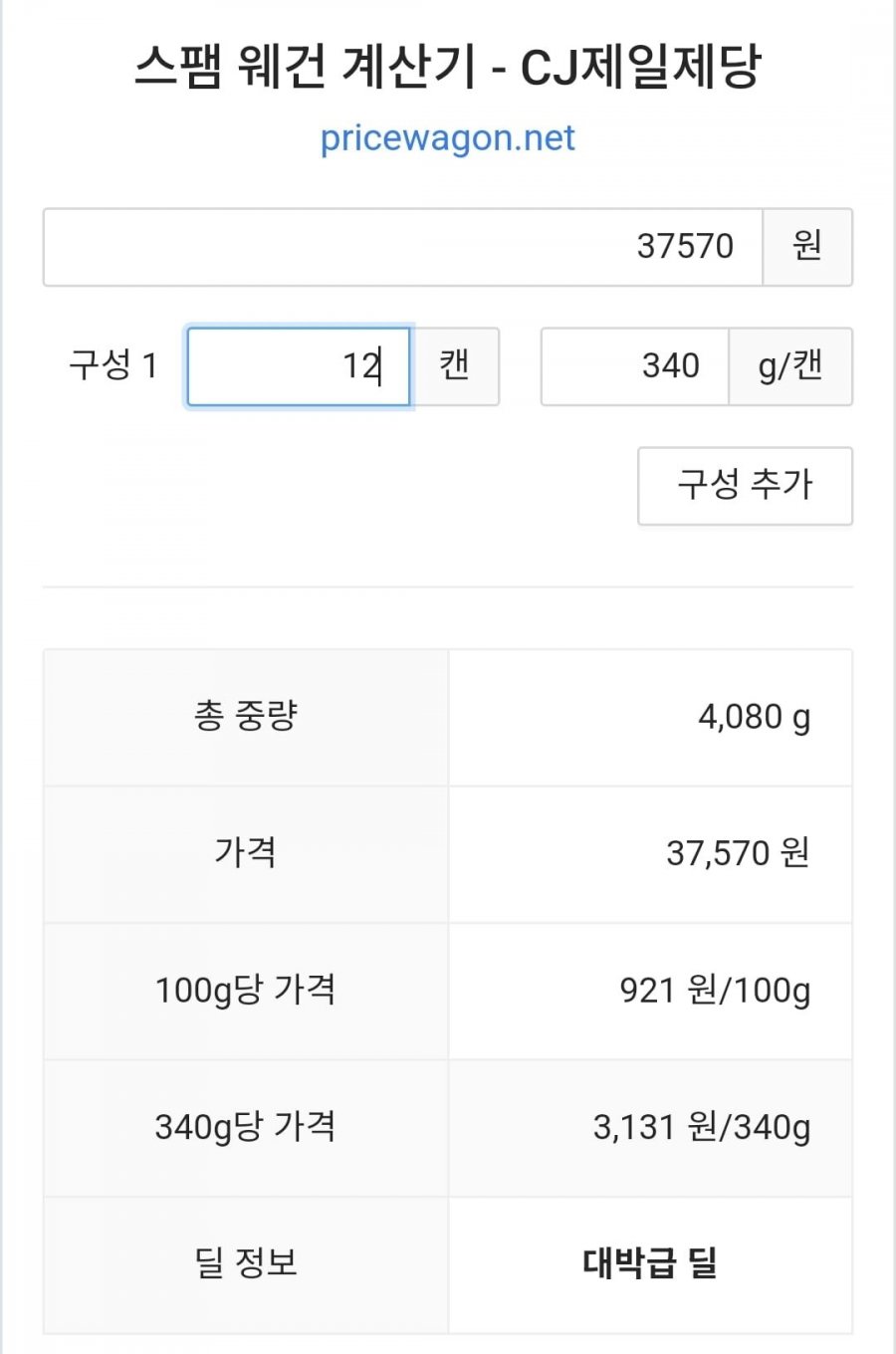This screenshot has width=896, height=1354.
Task: Select the weight field showing 340
Action: [x=635, y=366]
